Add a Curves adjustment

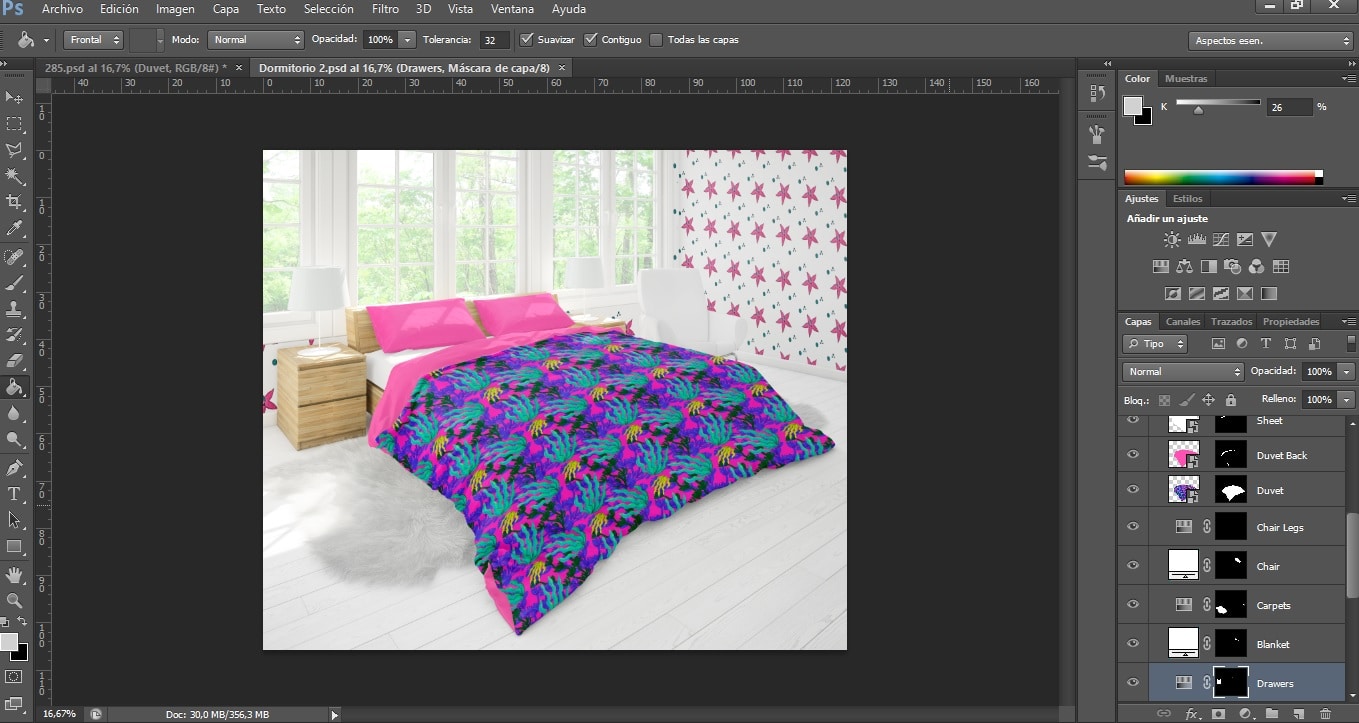pos(1221,240)
